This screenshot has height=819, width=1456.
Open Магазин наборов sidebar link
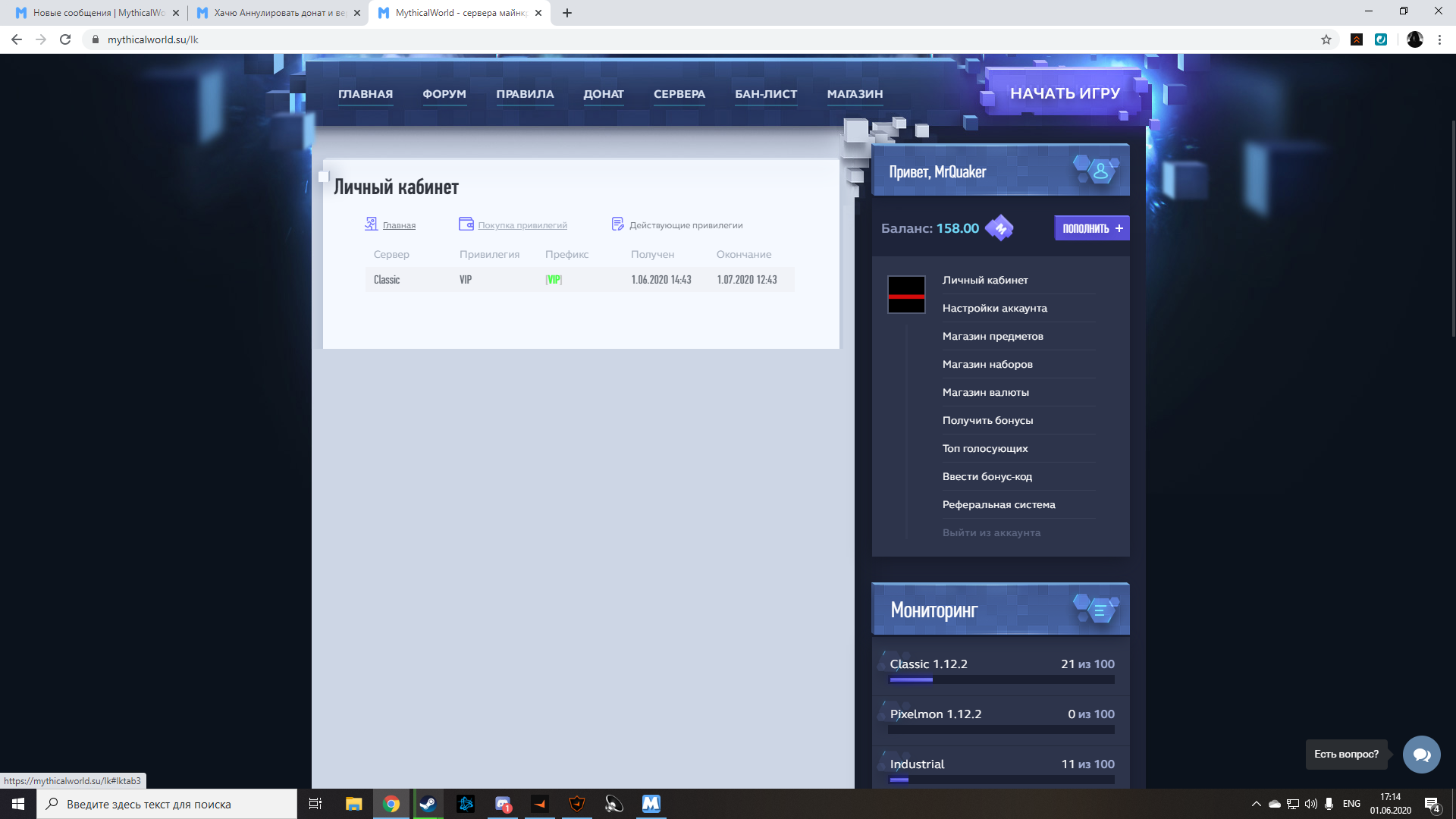(987, 364)
